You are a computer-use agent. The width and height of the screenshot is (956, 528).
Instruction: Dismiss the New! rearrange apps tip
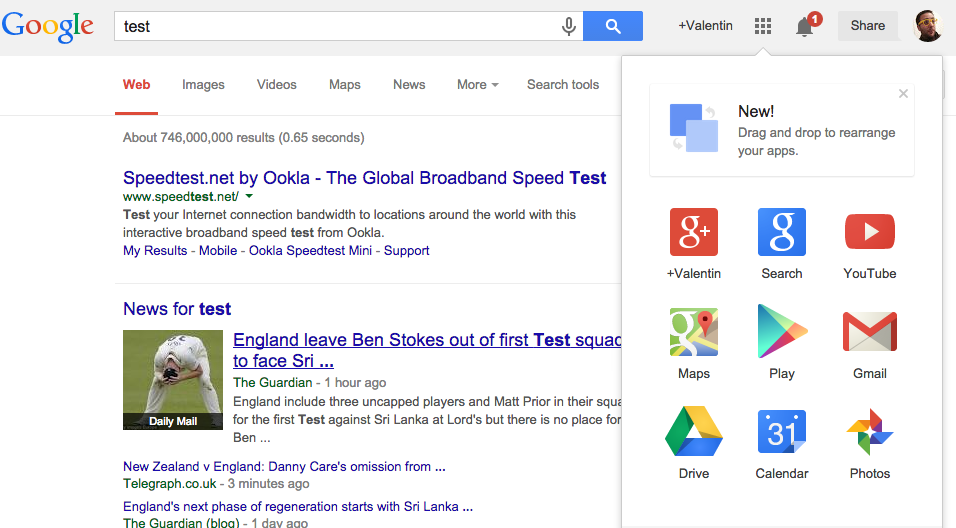[x=903, y=94]
